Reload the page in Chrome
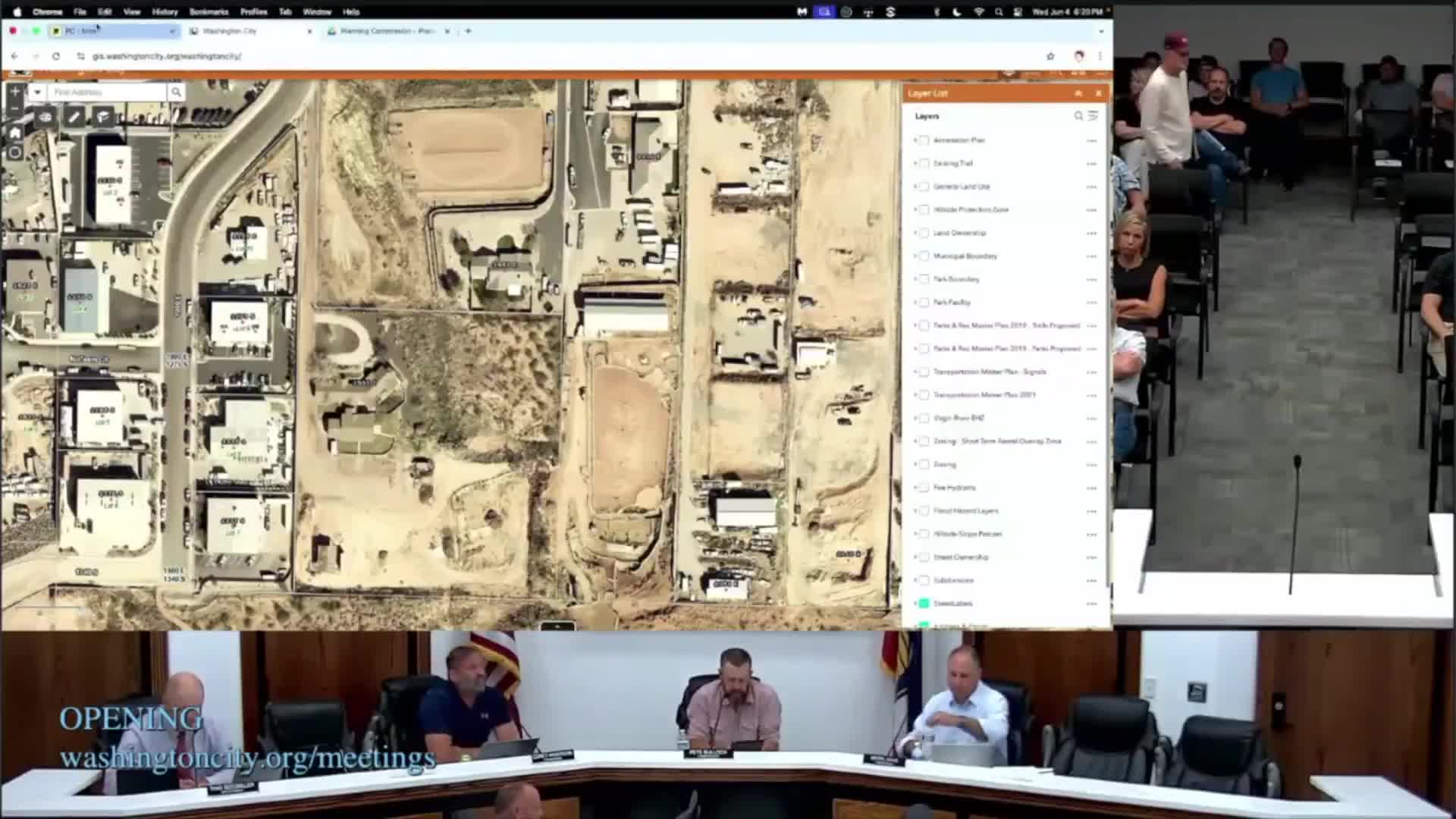This screenshot has width=1456, height=819. pos(55,56)
